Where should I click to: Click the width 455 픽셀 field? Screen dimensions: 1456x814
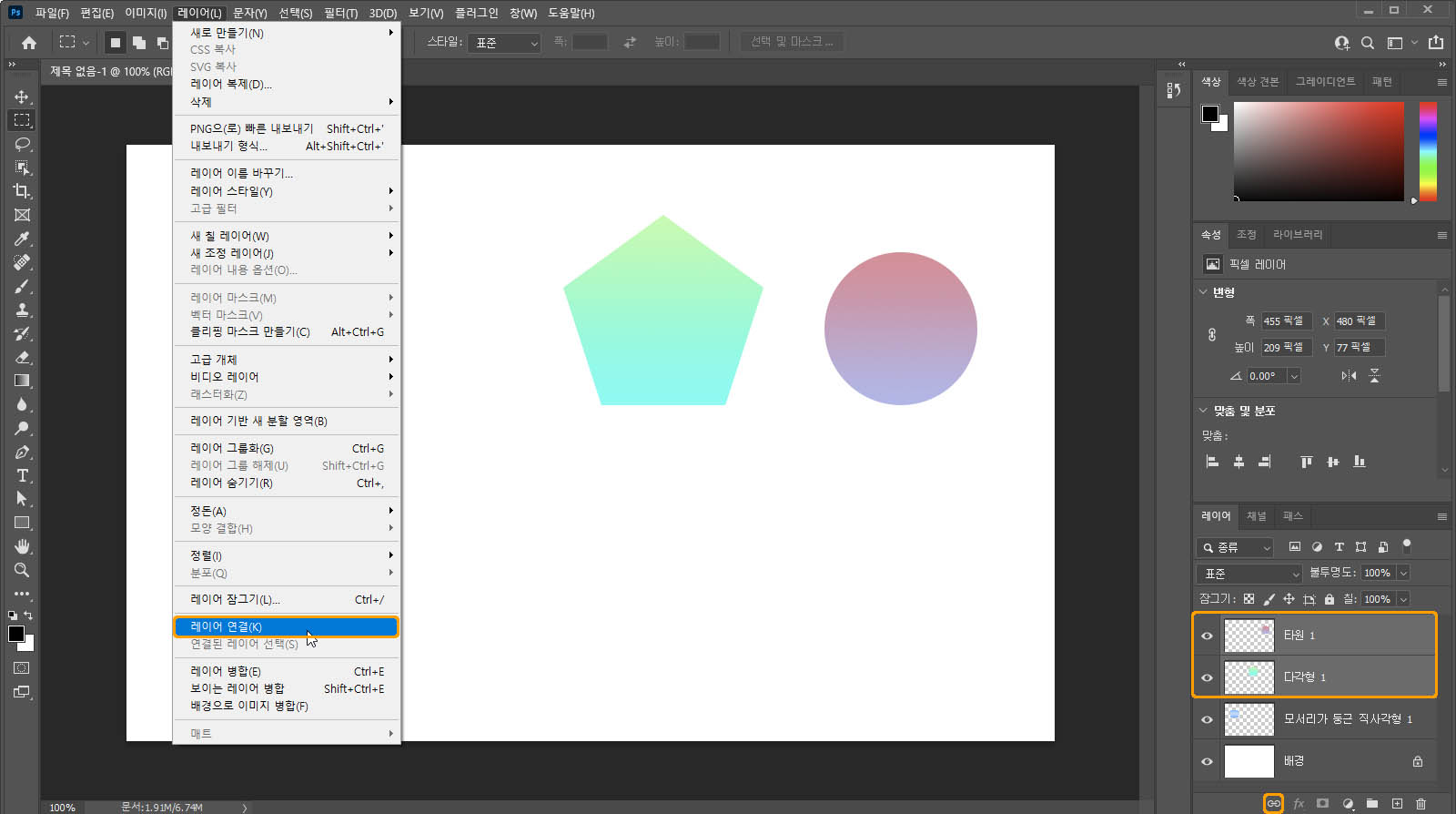(1286, 321)
